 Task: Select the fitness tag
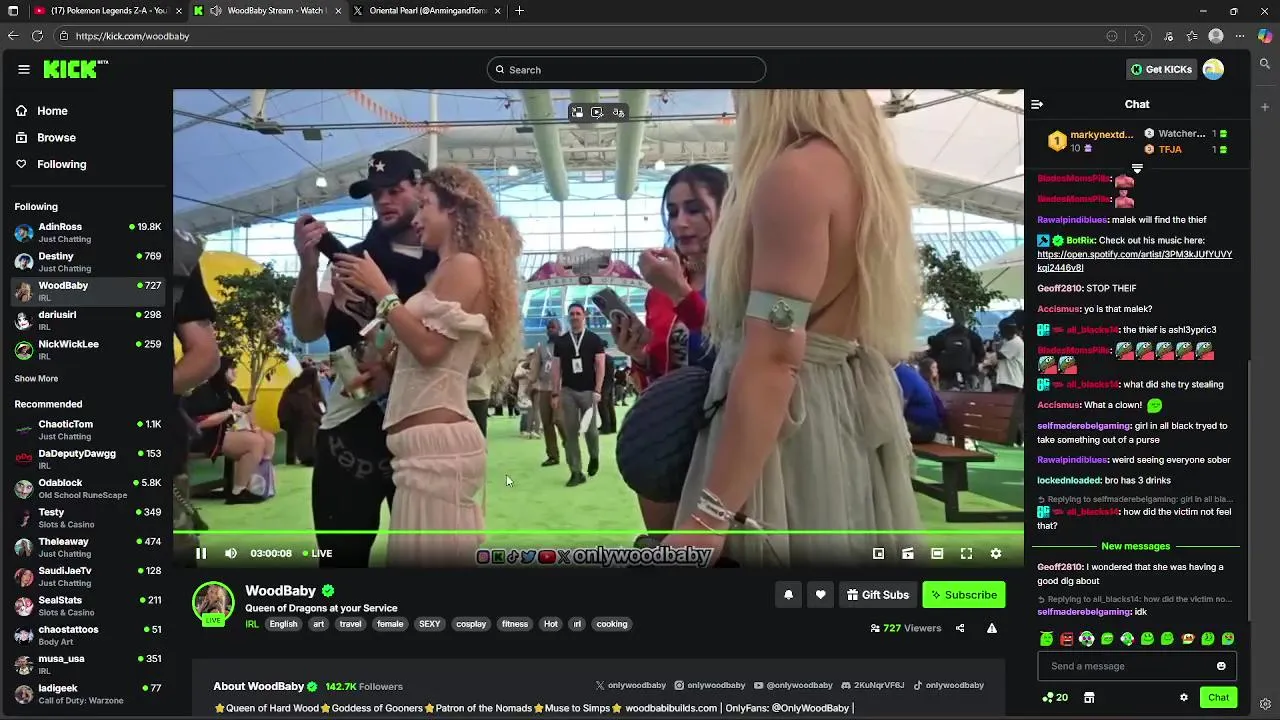[515, 624]
